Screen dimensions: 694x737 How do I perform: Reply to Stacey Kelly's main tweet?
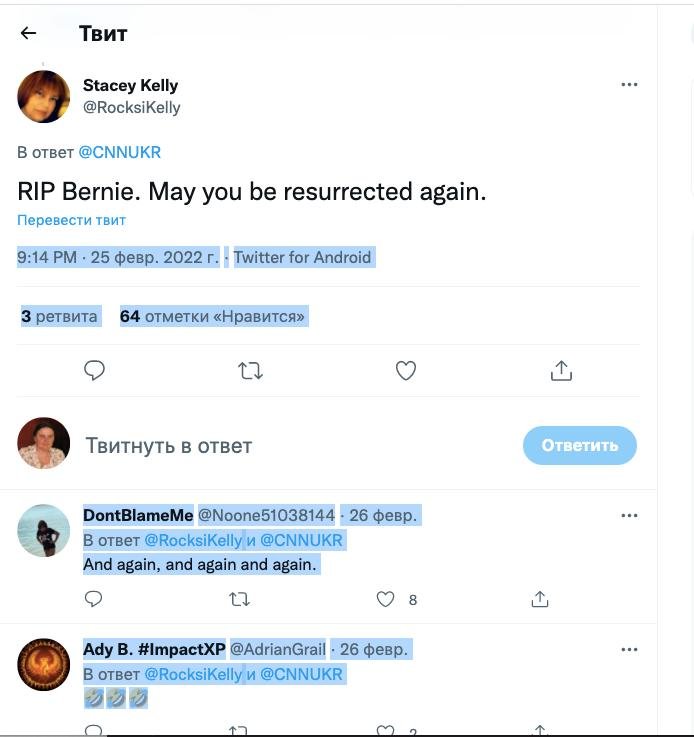[x=94, y=371]
